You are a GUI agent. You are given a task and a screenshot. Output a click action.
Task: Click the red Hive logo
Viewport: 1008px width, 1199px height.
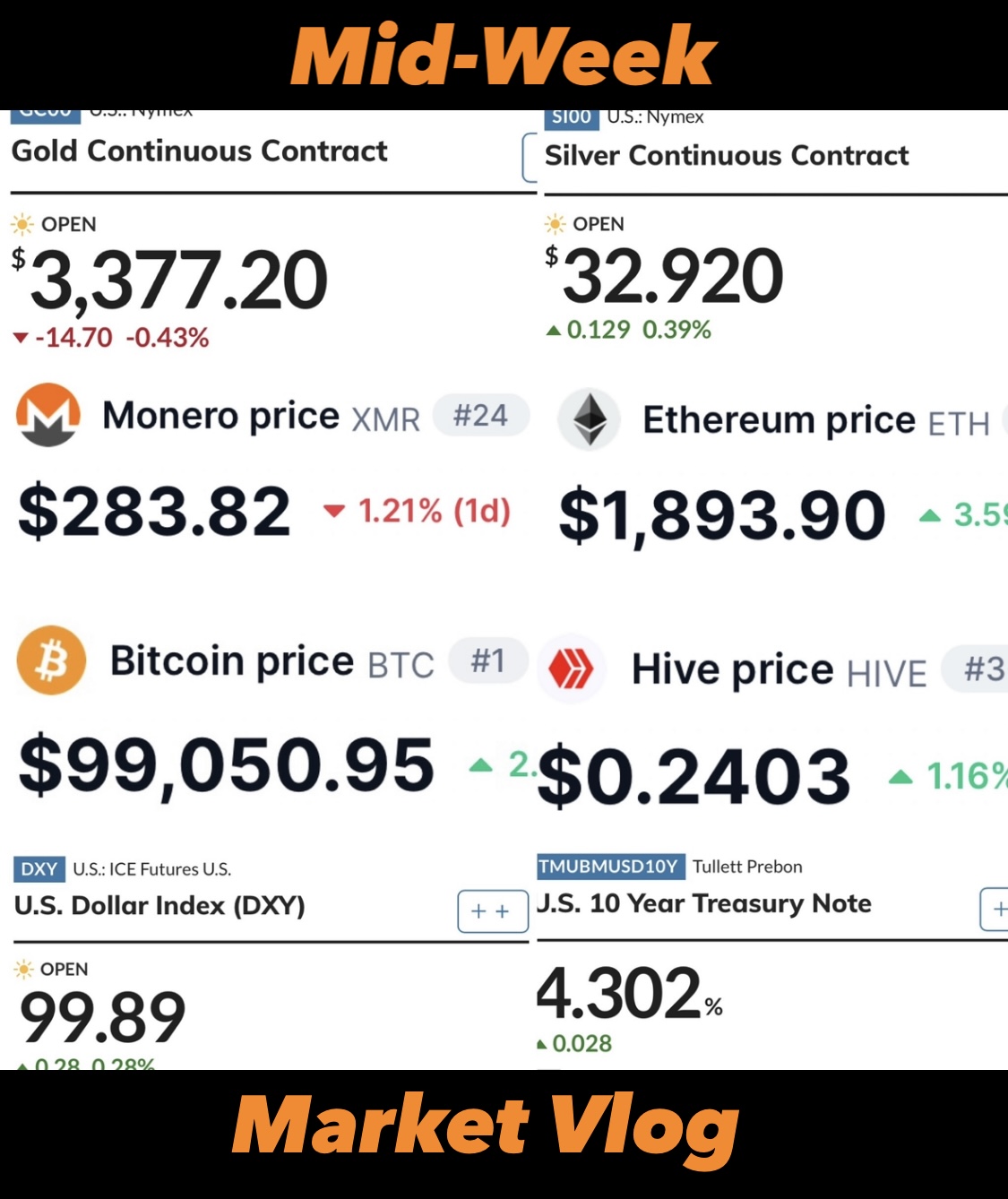point(572,669)
